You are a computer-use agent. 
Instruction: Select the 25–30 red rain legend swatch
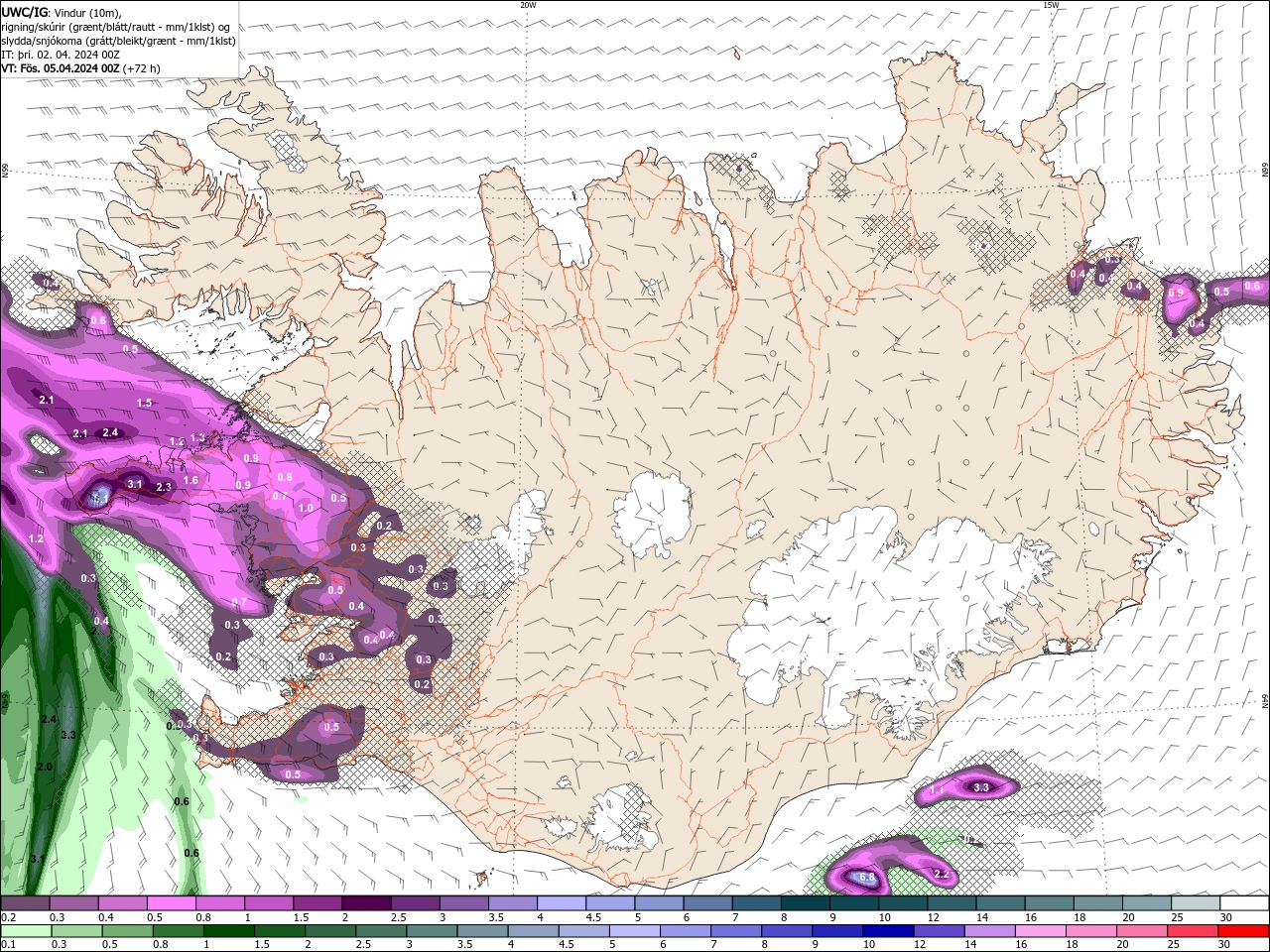[1194, 931]
